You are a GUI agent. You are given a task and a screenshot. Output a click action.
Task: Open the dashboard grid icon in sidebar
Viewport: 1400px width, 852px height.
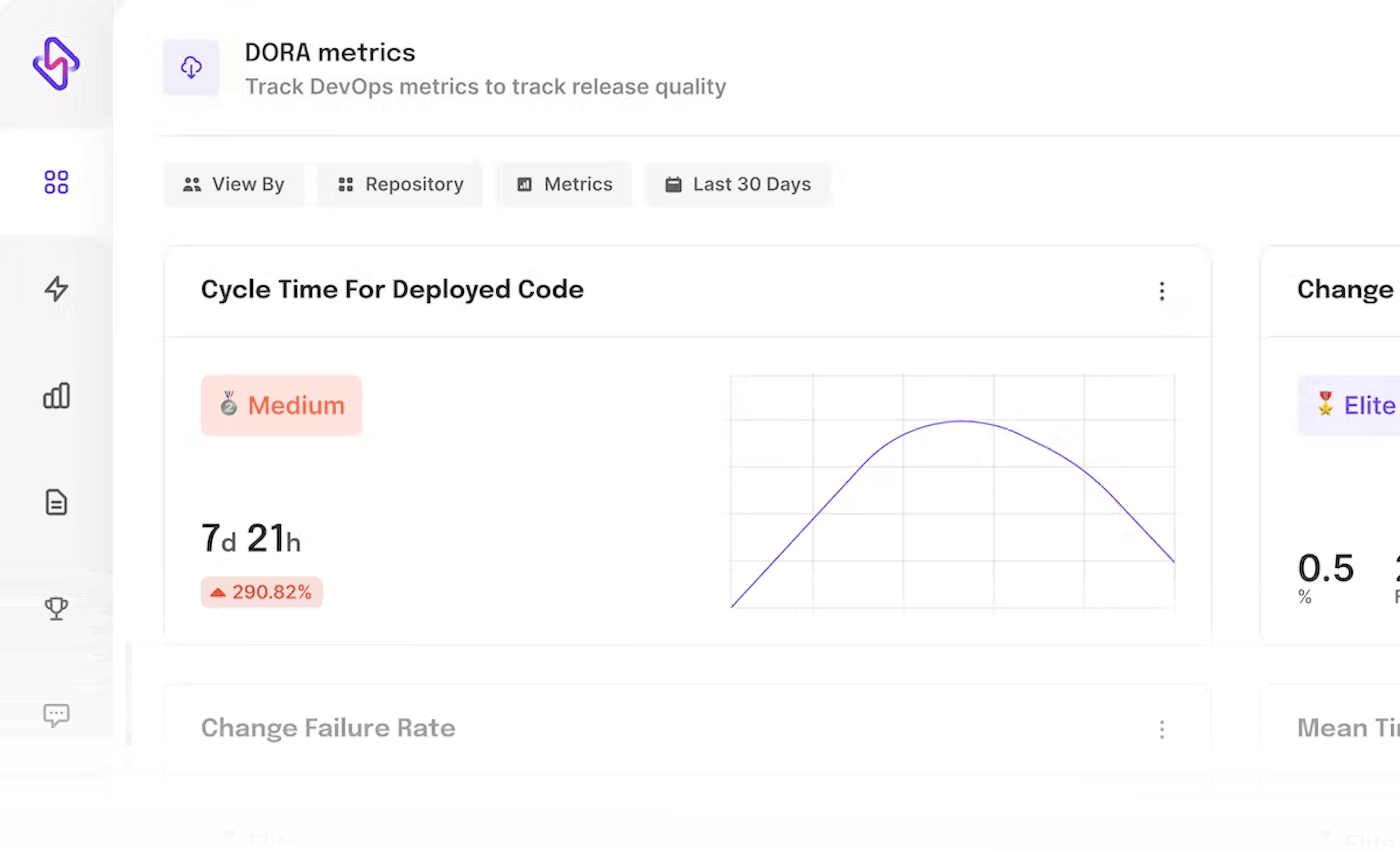(x=56, y=182)
